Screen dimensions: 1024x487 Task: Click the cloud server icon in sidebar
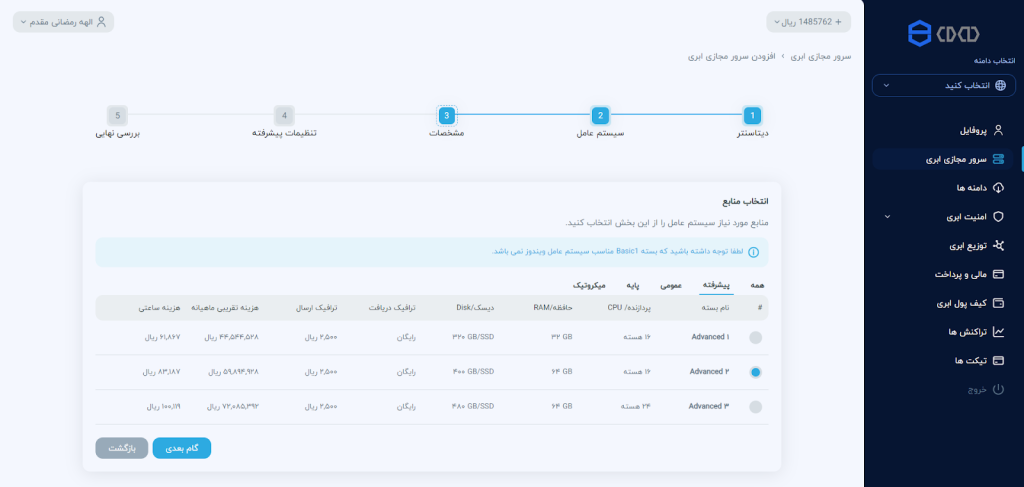997,159
